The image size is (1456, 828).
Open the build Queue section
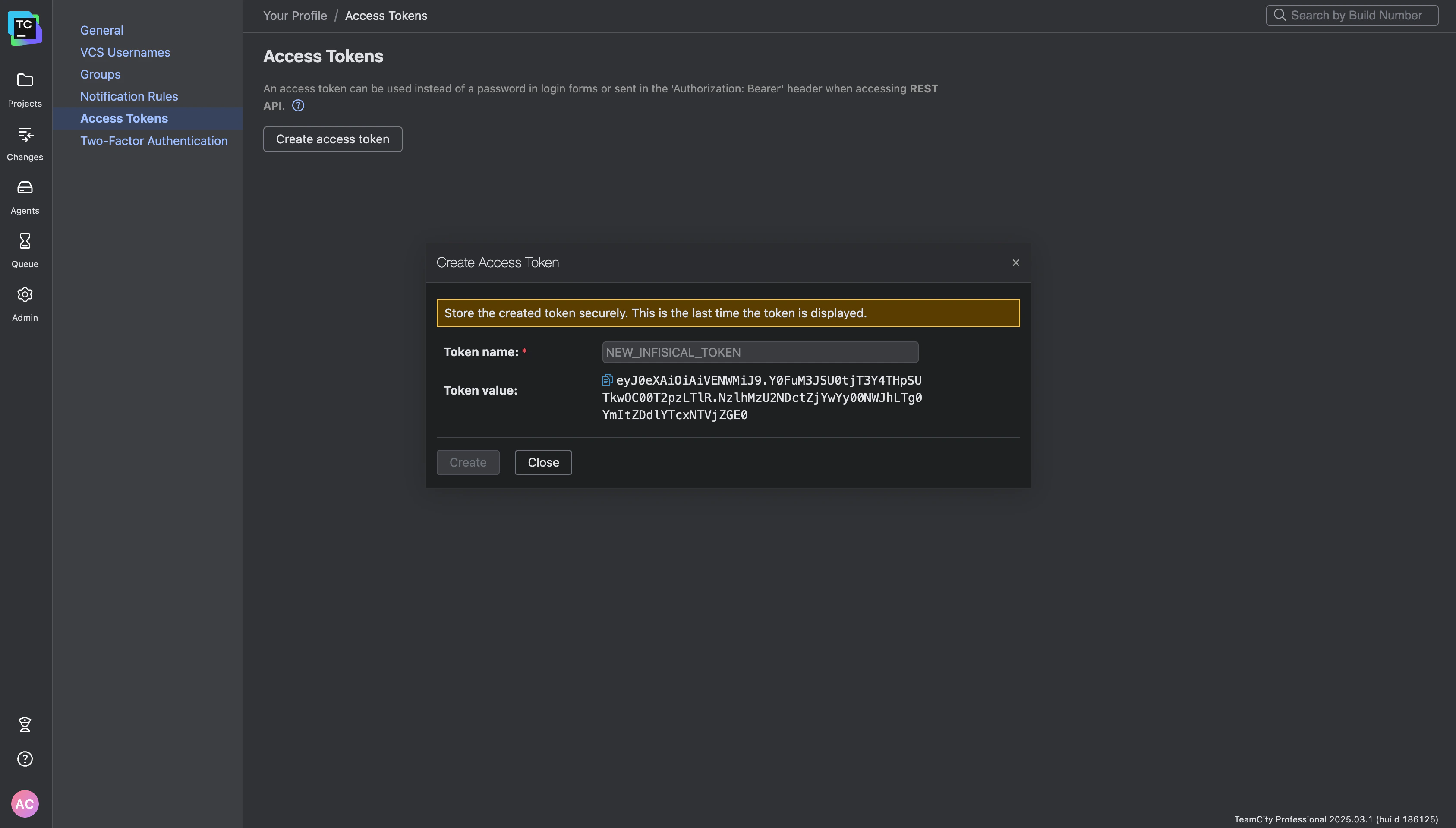(25, 250)
